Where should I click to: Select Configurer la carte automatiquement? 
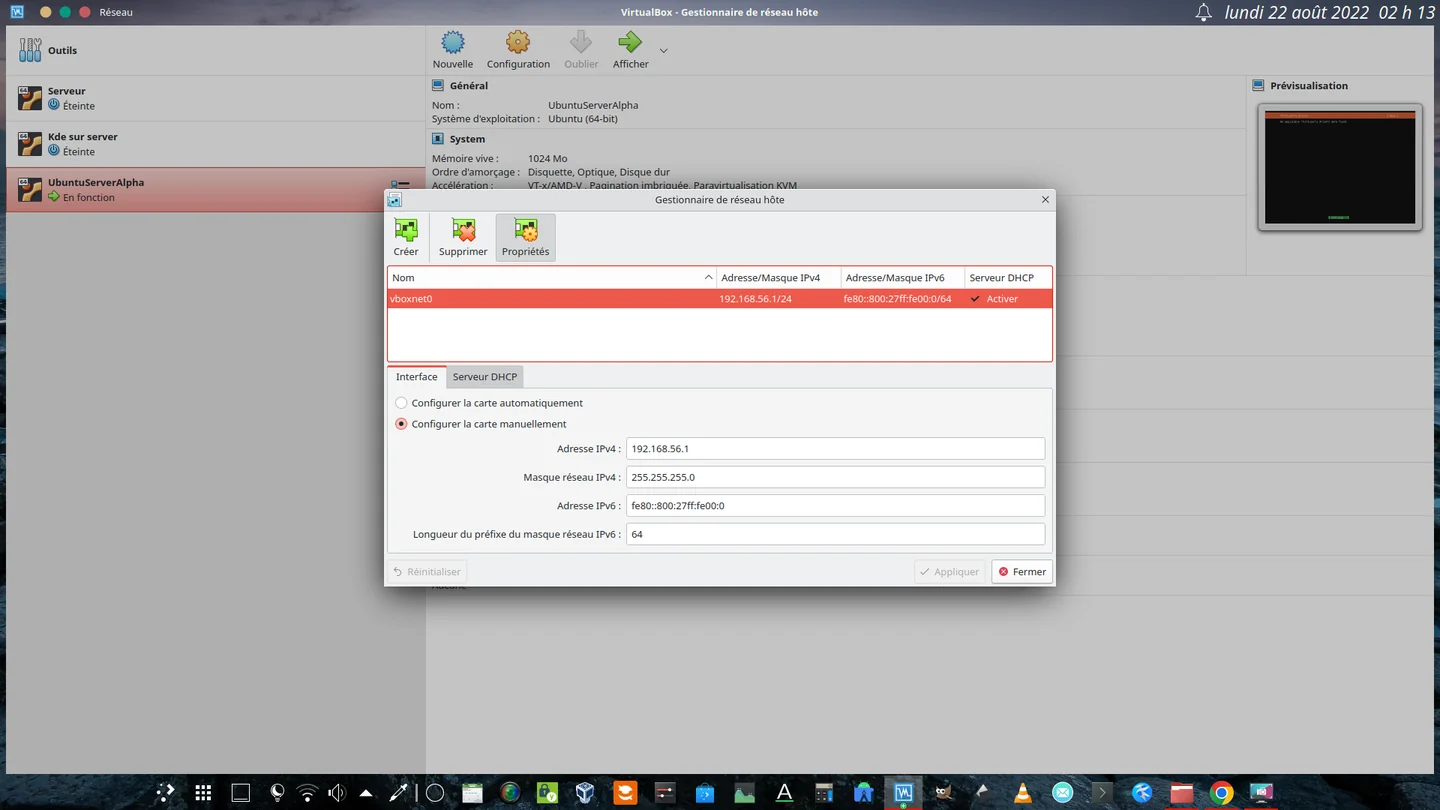click(401, 403)
